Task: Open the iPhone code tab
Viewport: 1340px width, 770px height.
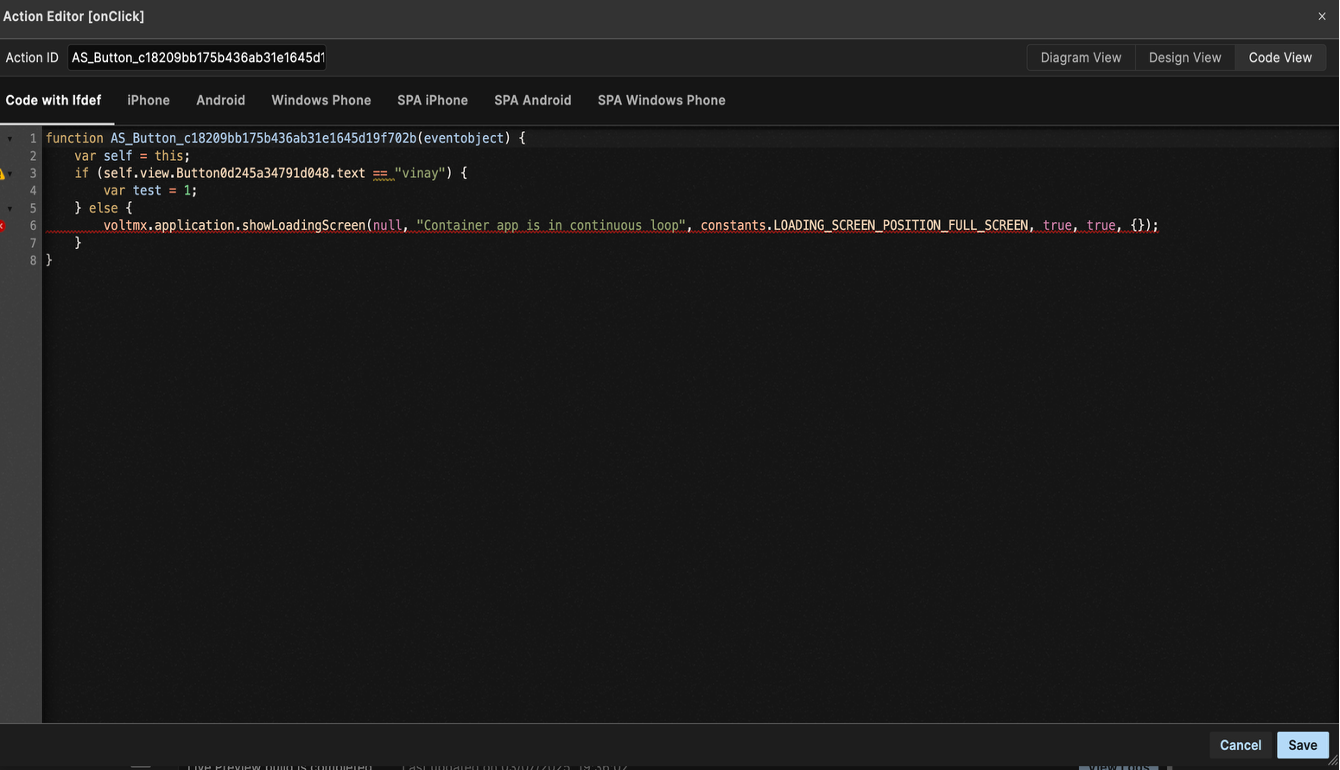Action: coord(148,101)
